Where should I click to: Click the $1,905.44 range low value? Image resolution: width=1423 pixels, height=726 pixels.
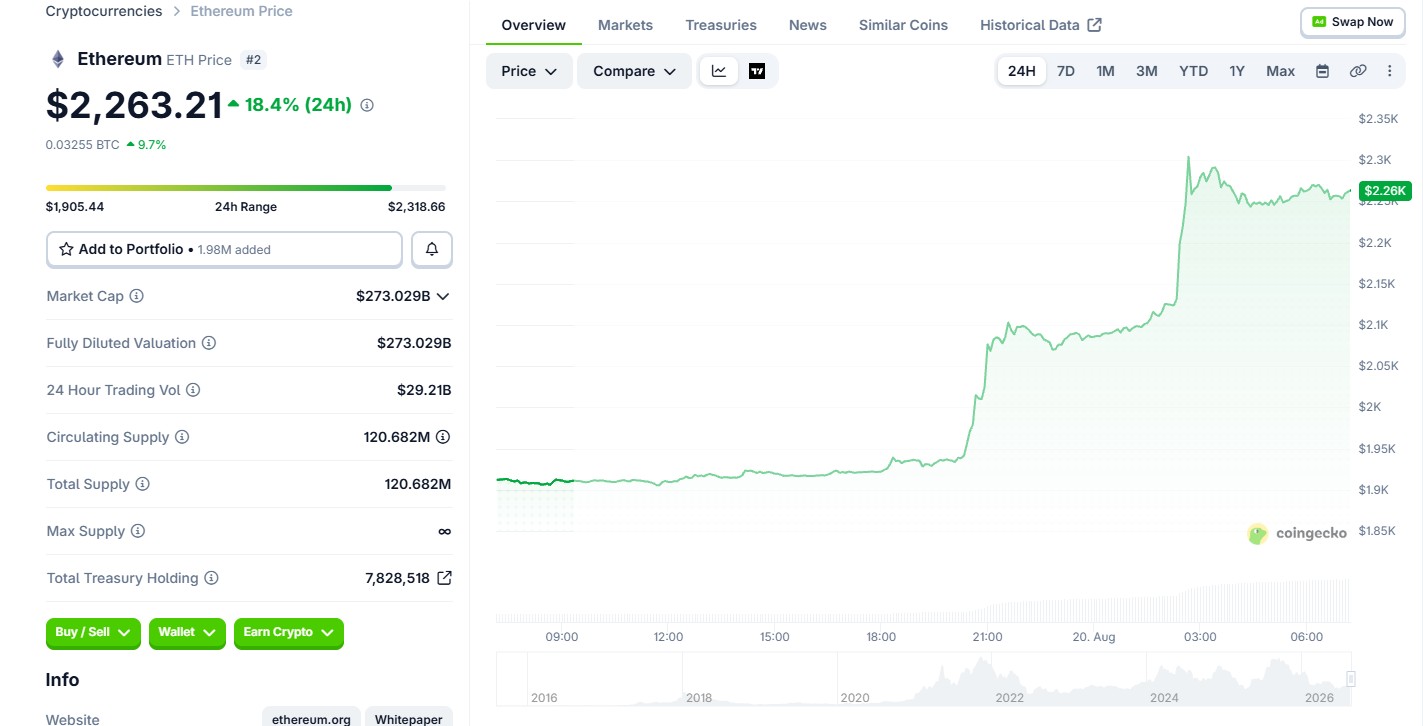[75, 207]
